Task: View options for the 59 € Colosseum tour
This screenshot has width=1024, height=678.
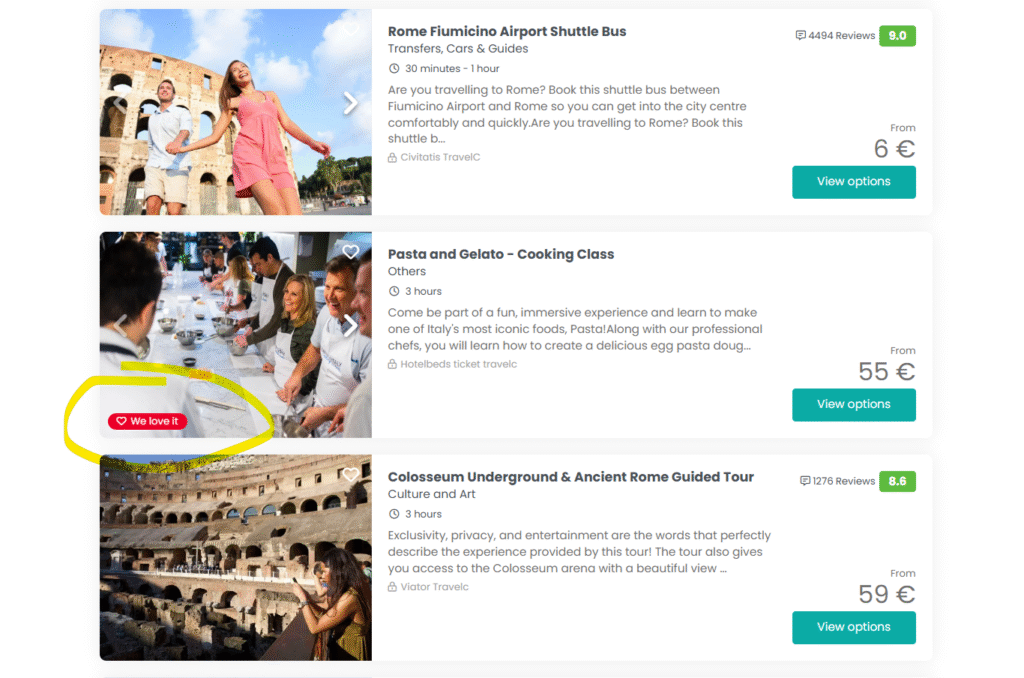Action: tap(854, 627)
